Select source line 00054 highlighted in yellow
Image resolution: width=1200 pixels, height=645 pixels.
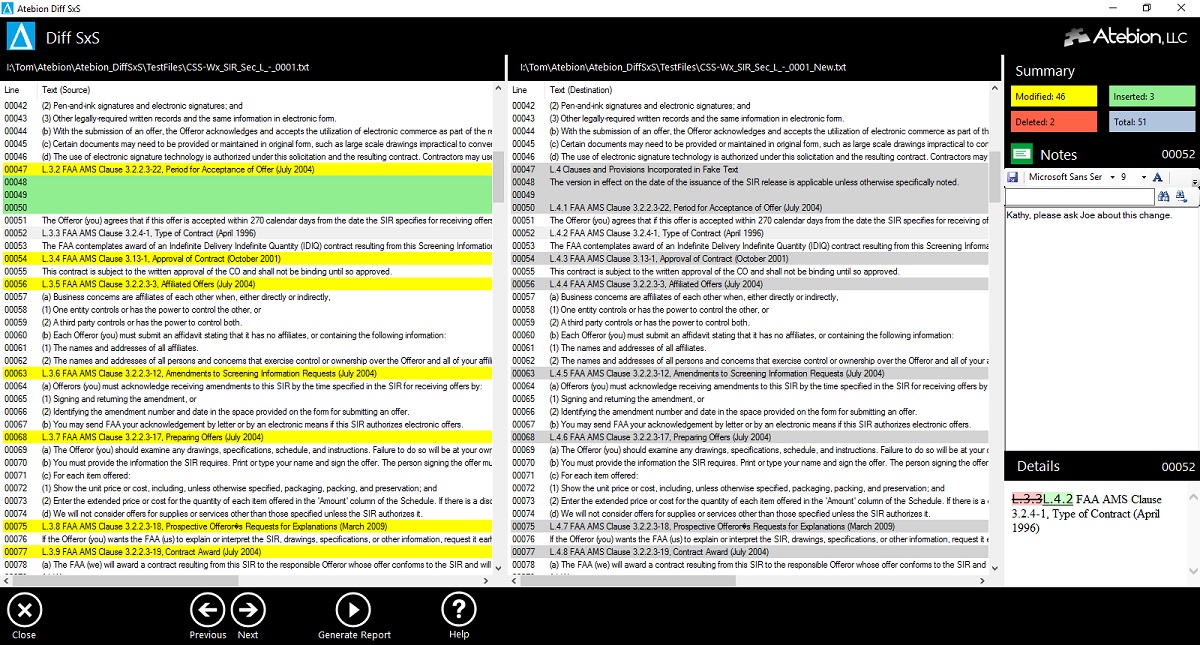(x=248, y=258)
